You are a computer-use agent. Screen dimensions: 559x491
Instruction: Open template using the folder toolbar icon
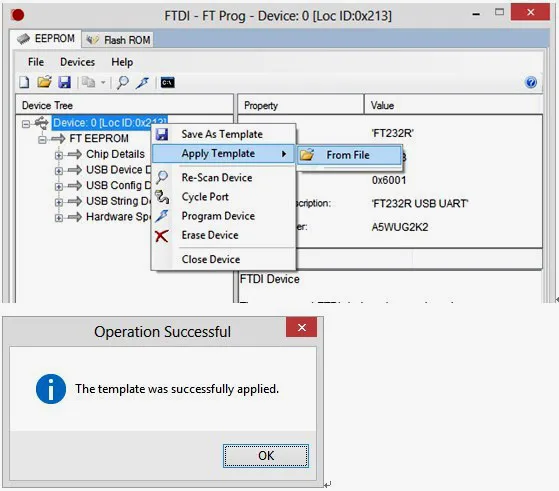[45, 82]
